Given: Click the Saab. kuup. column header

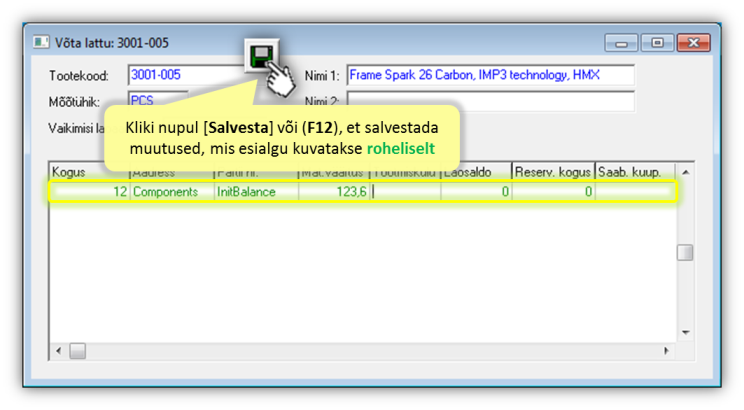Looking at the screenshot, I should [x=635, y=172].
